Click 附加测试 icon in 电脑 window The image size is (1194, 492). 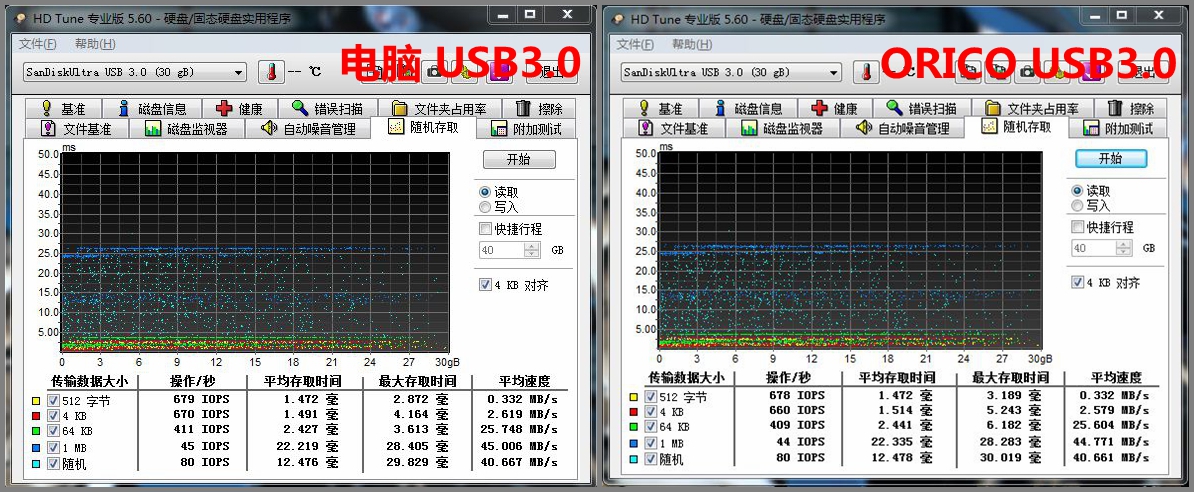[499, 129]
